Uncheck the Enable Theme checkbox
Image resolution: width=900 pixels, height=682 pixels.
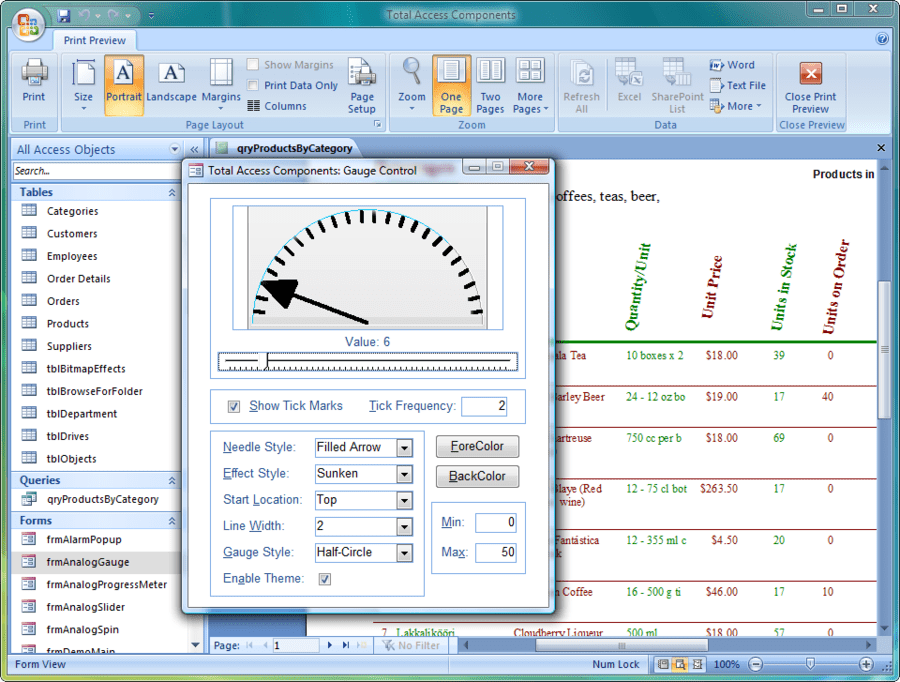click(x=325, y=579)
